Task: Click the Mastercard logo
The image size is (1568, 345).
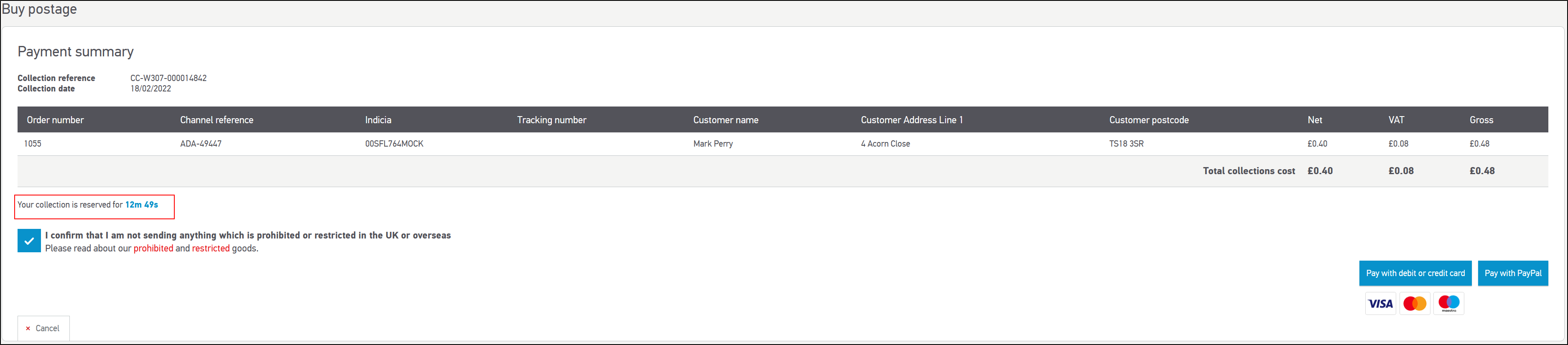Action: pos(1414,303)
